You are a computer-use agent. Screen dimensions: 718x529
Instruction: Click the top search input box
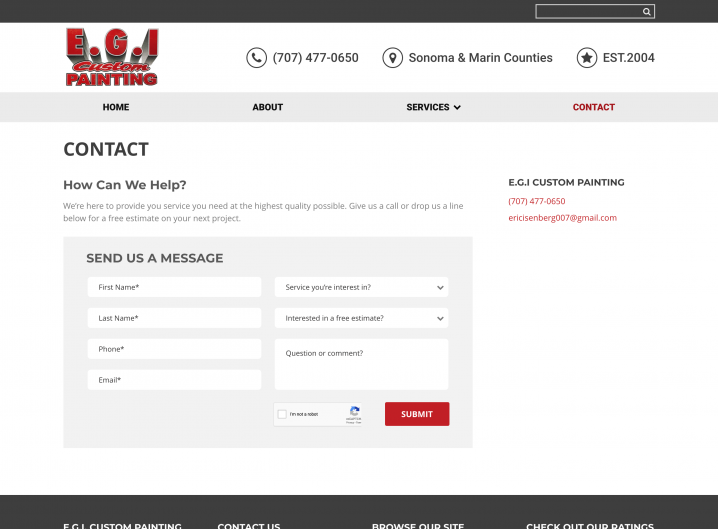pyautogui.click(x=588, y=12)
